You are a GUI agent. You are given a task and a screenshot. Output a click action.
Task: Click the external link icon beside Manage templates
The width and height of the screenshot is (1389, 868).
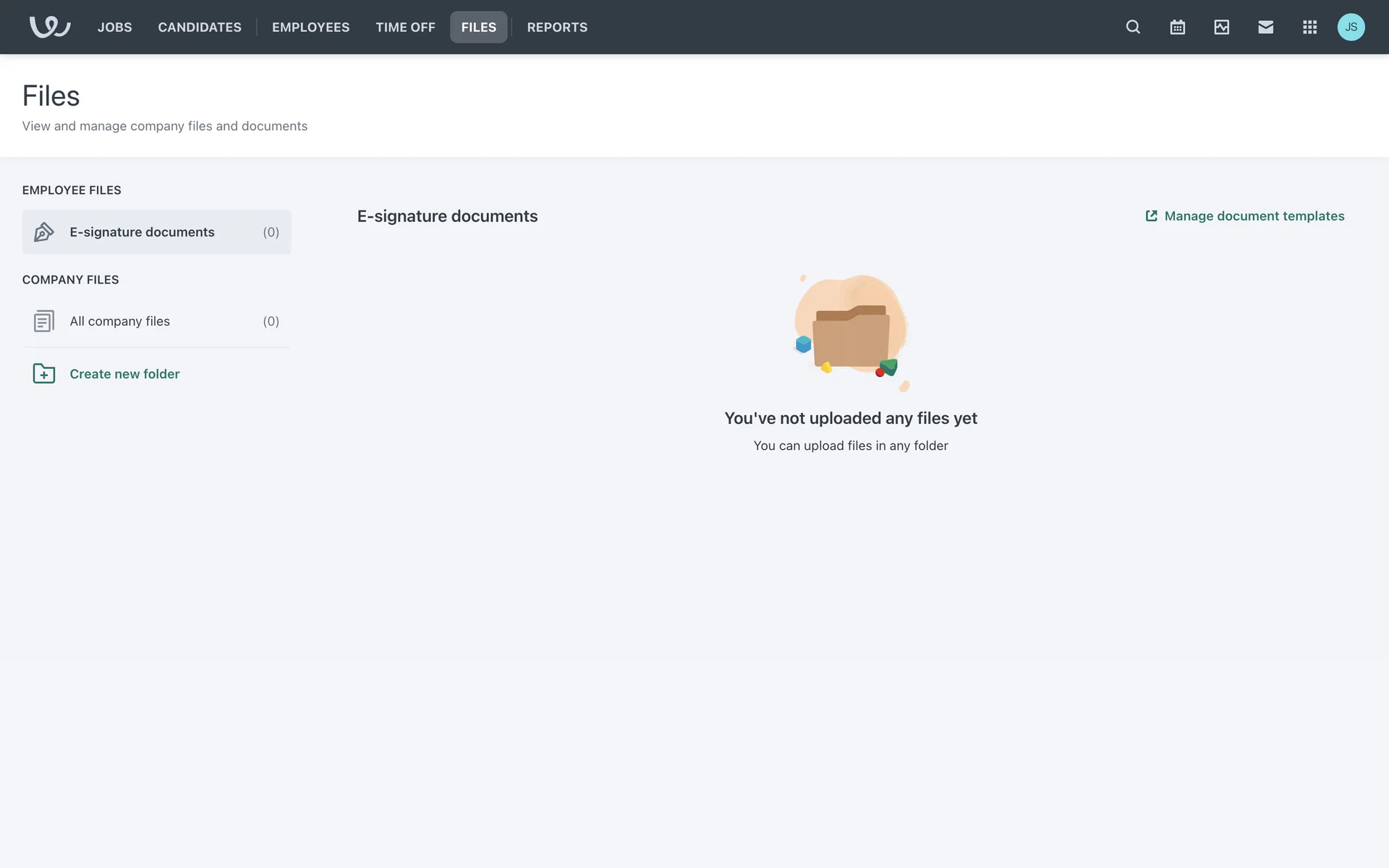[1151, 216]
